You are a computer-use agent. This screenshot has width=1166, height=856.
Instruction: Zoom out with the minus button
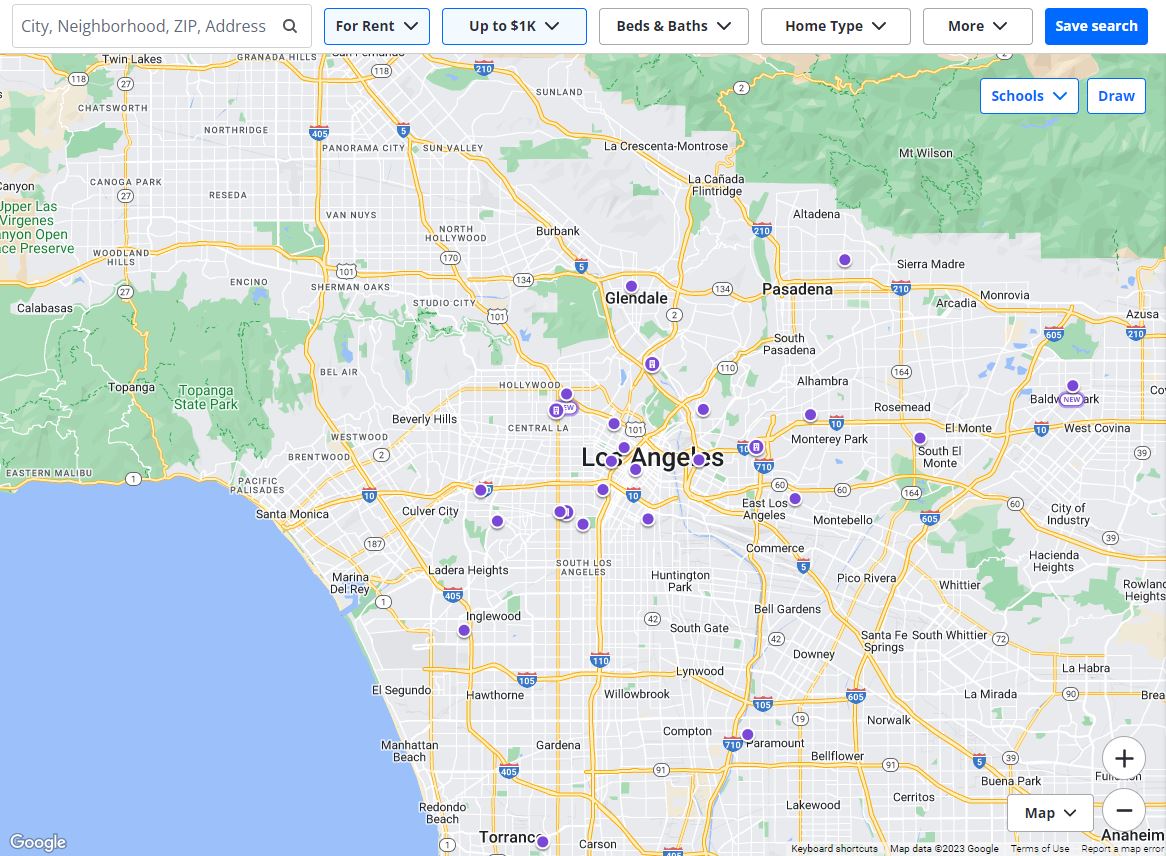pos(1124,811)
